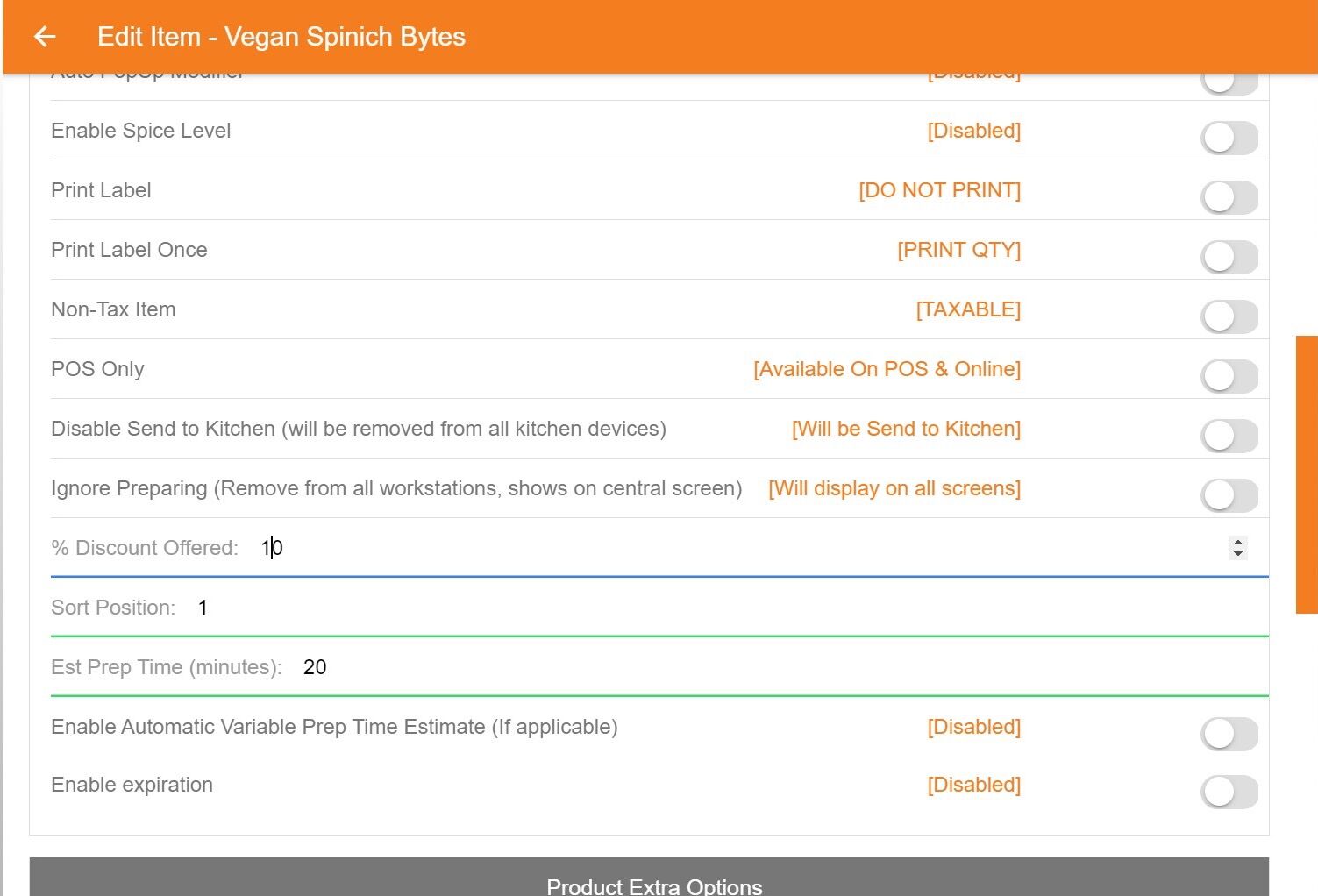
Task: Toggle Enable Spice Level switch
Action: (x=1229, y=138)
